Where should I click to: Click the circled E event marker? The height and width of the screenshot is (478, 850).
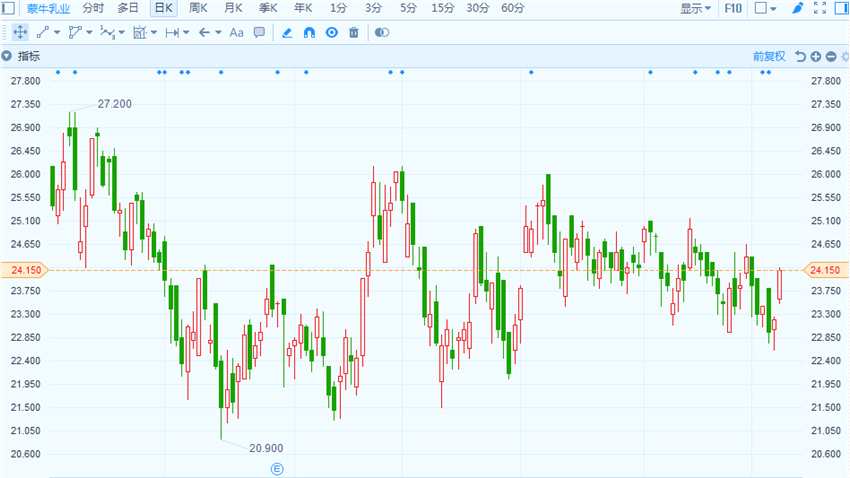tap(277, 469)
